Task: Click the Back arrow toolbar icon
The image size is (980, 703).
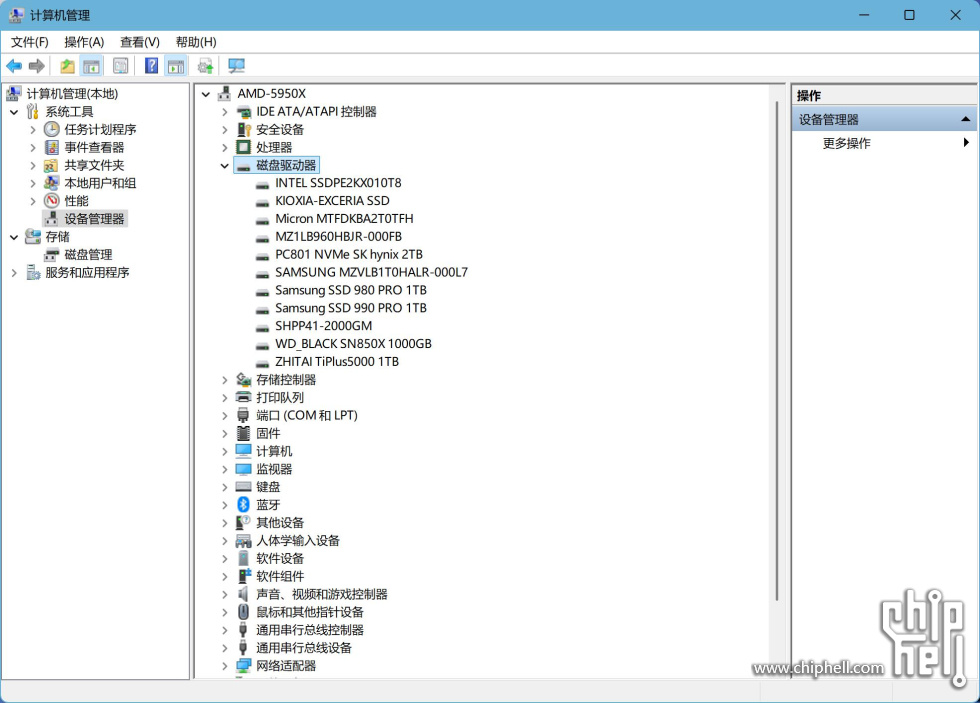Action: coord(14,66)
